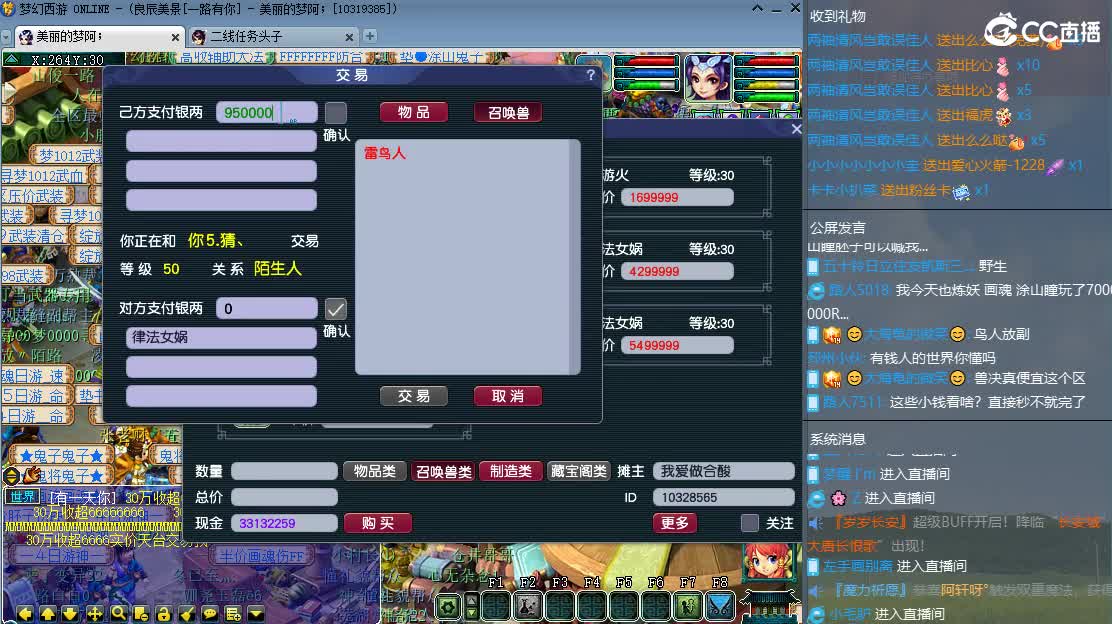Click the stall price 5499999

(x=677, y=345)
